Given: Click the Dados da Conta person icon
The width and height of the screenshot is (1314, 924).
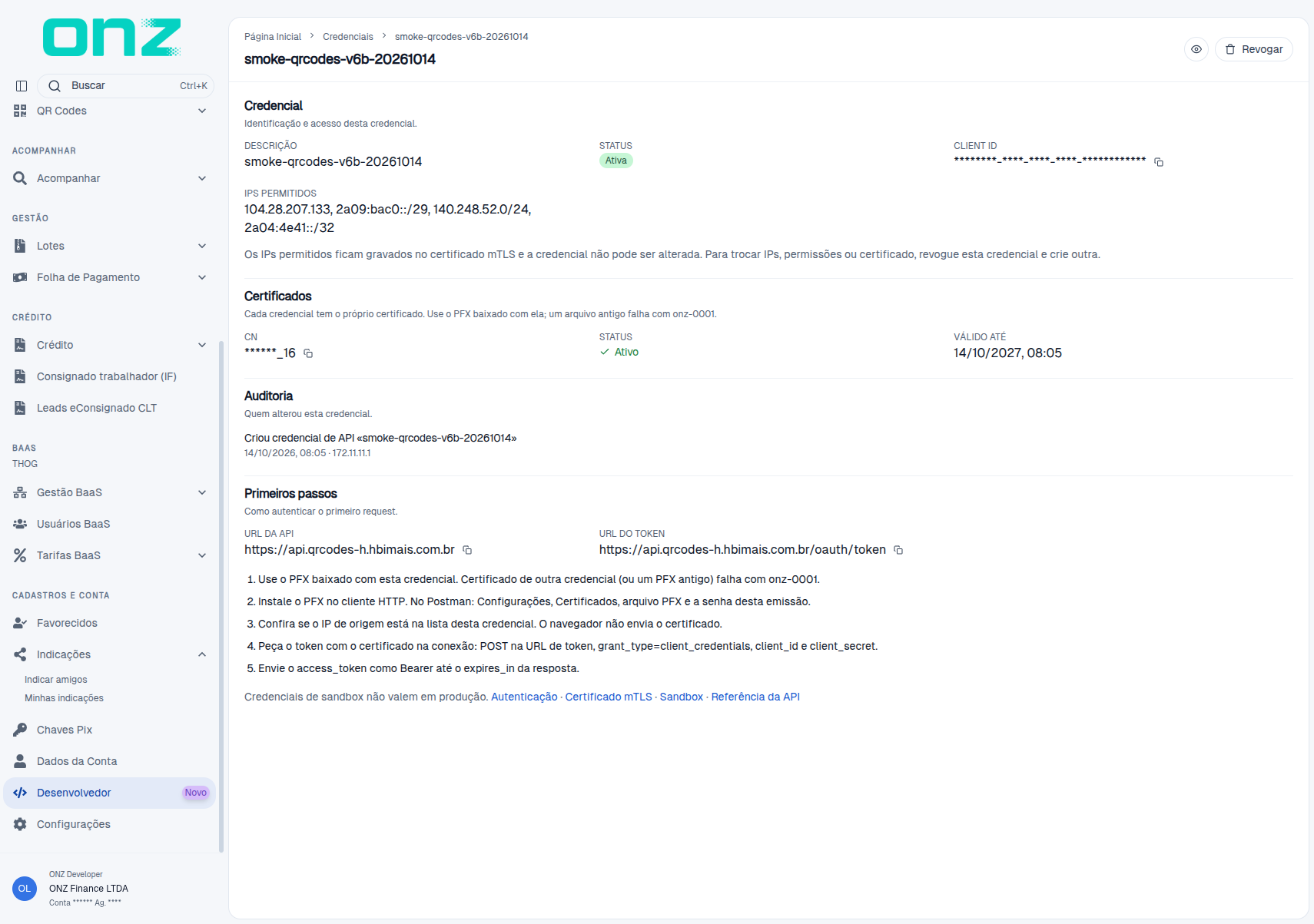Looking at the screenshot, I should [20, 761].
